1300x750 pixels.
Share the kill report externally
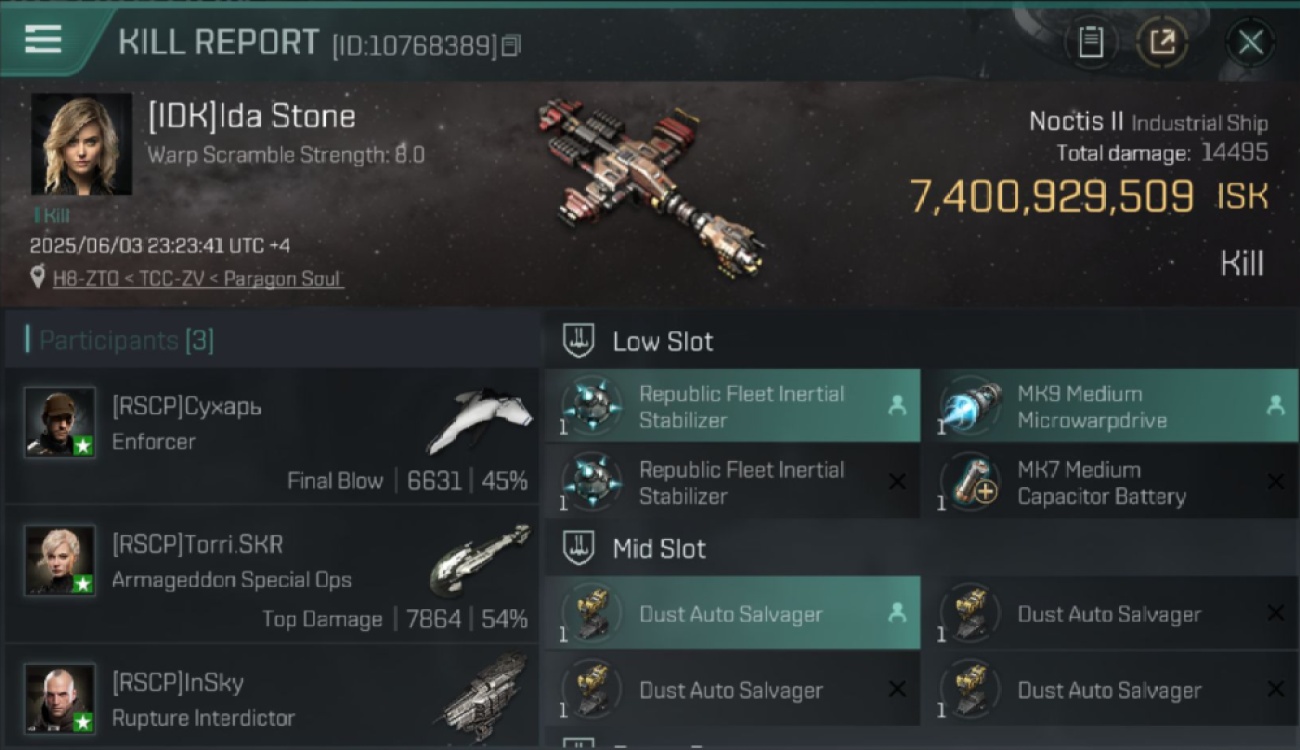[1162, 42]
